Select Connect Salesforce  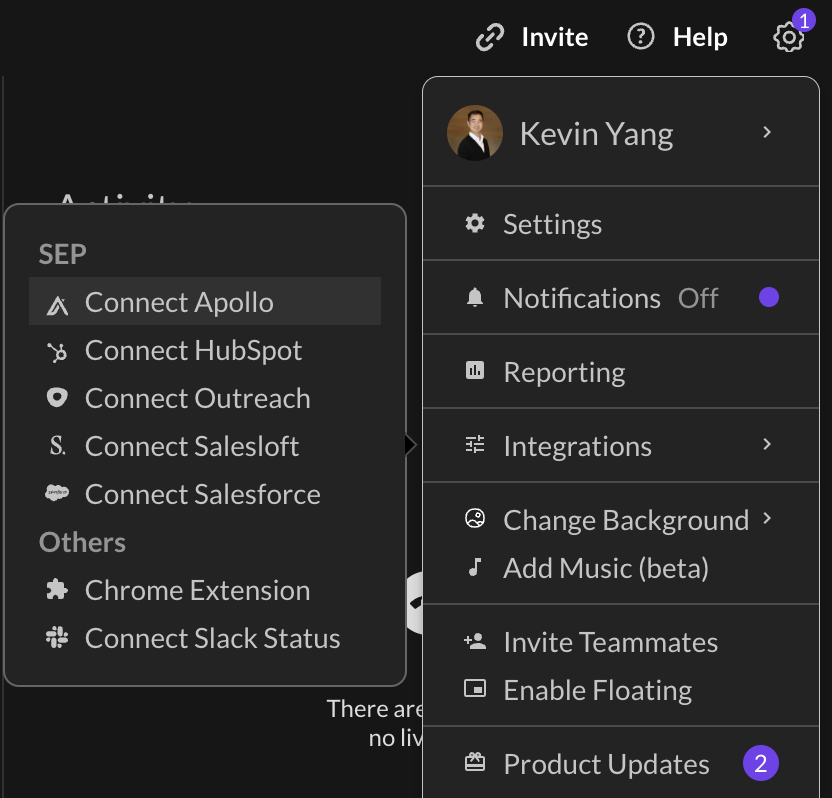click(x=205, y=495)
